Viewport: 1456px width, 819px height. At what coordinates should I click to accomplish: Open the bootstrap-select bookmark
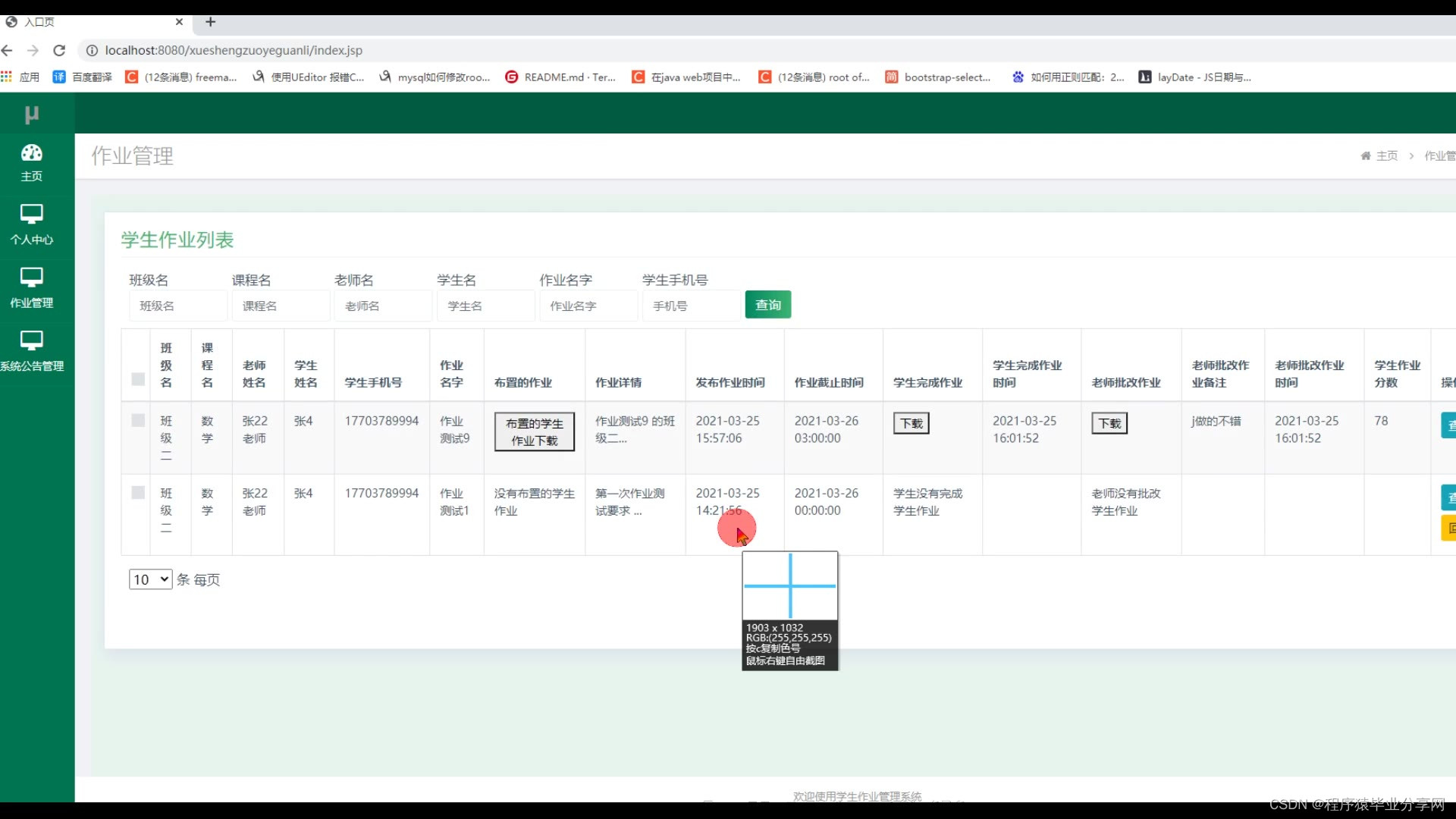click(939, 77)
